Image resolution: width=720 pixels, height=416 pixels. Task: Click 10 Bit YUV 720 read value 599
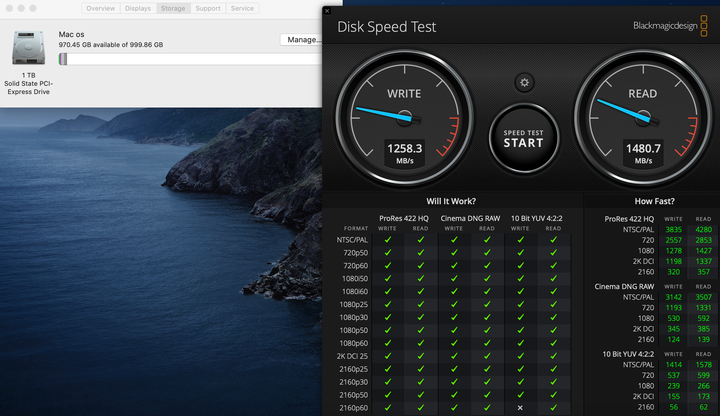pos(703,375)
